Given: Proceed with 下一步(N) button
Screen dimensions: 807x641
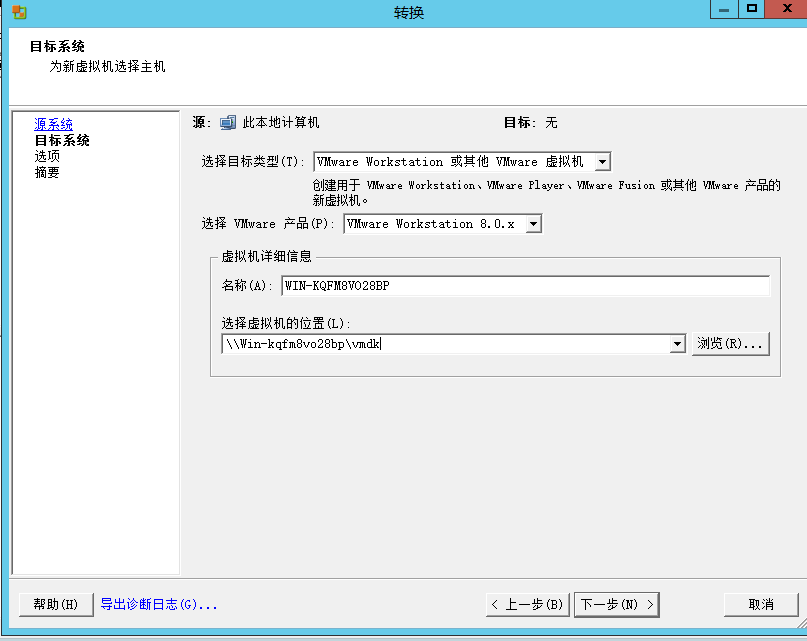Looking at the screenshot, I should tap(617, 604).
